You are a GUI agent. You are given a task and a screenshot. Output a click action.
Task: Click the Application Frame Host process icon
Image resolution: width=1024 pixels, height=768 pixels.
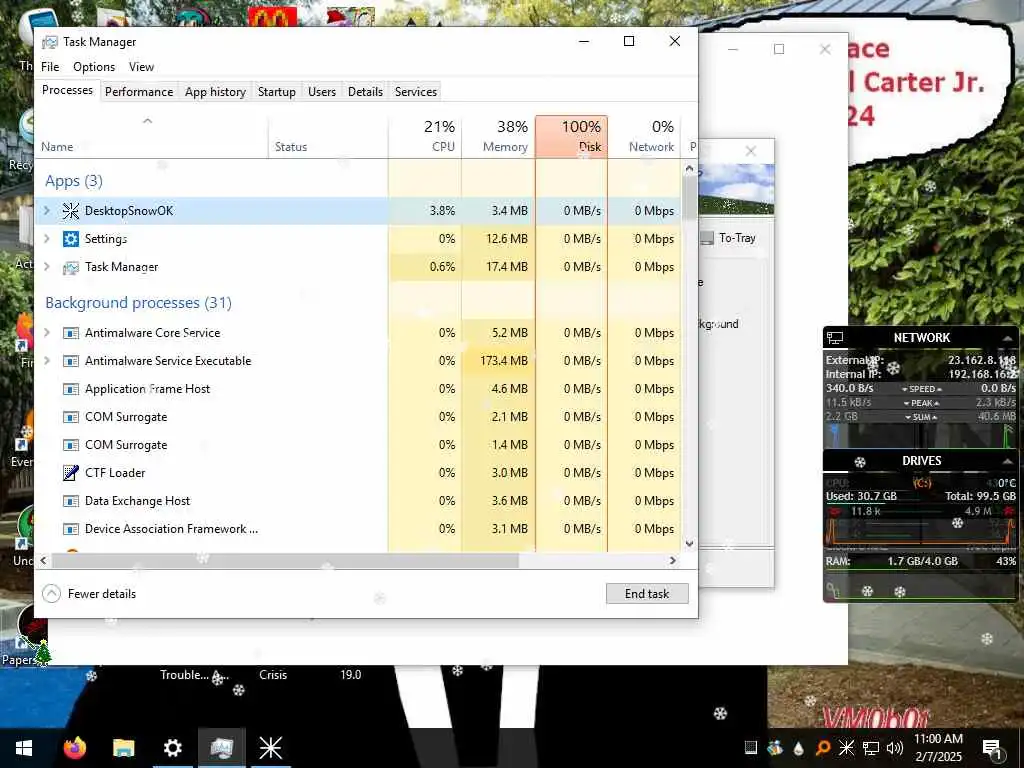[x=71, y=389]
